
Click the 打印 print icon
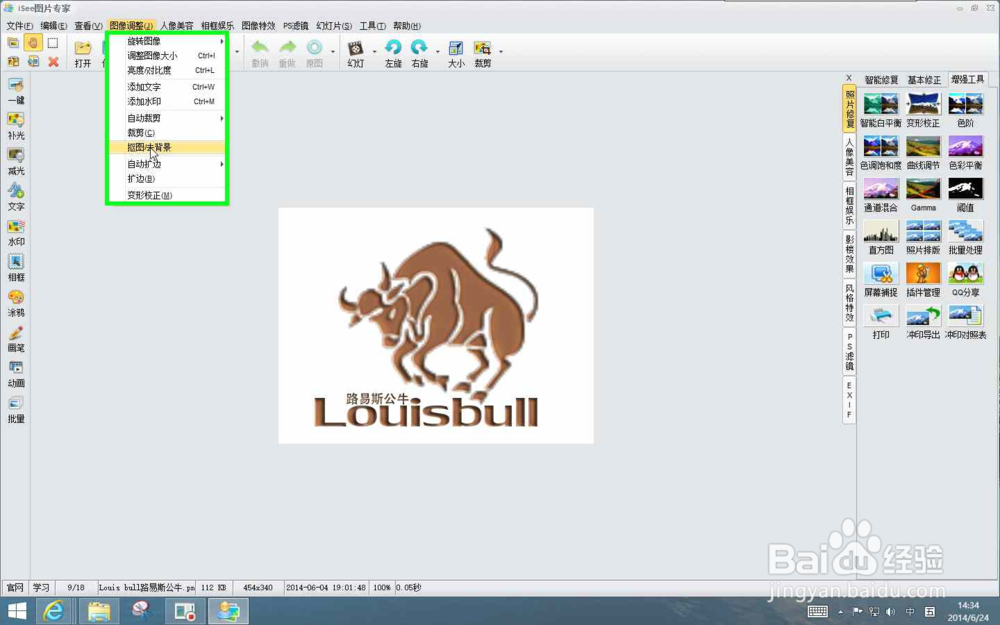881,322
